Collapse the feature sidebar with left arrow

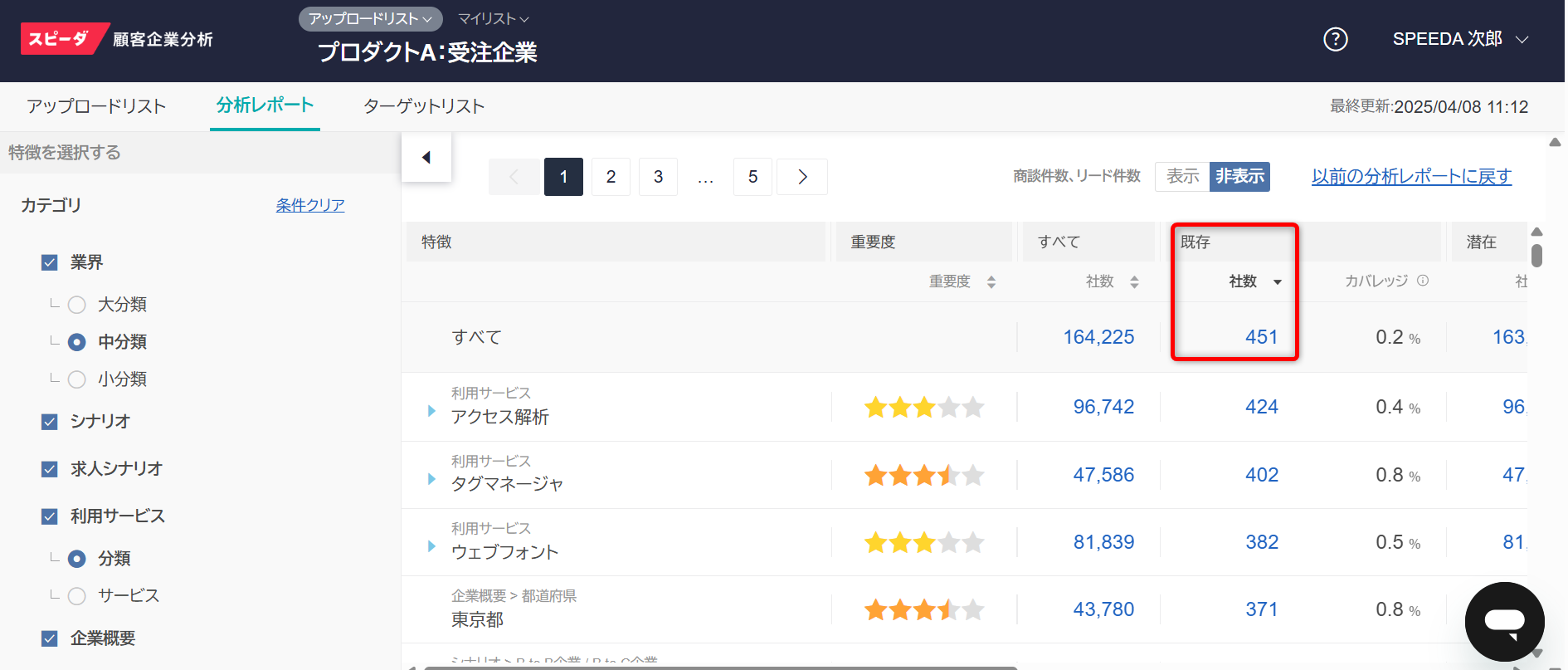point(426,157)
